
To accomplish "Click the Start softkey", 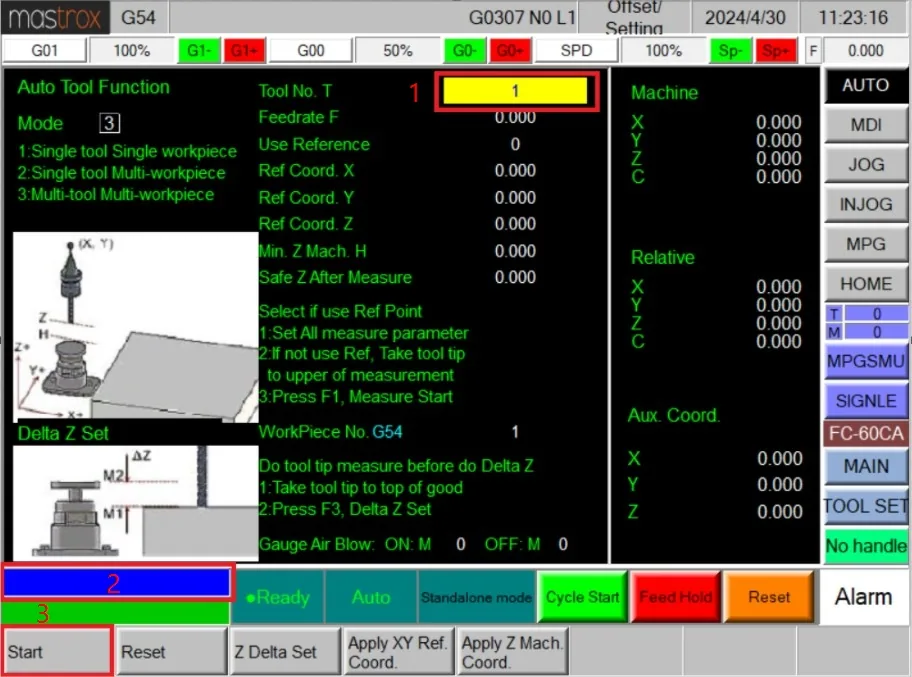I will click(x=56, y=651).
